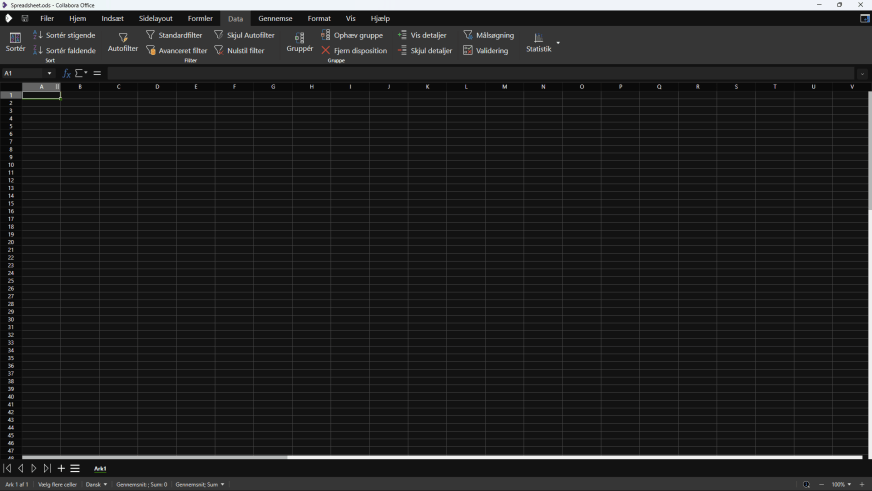Image resolution: width=872 pixels, height=491 pixels.
Task: Click the Collabora logo icon
Action: [x=8, y=18]
